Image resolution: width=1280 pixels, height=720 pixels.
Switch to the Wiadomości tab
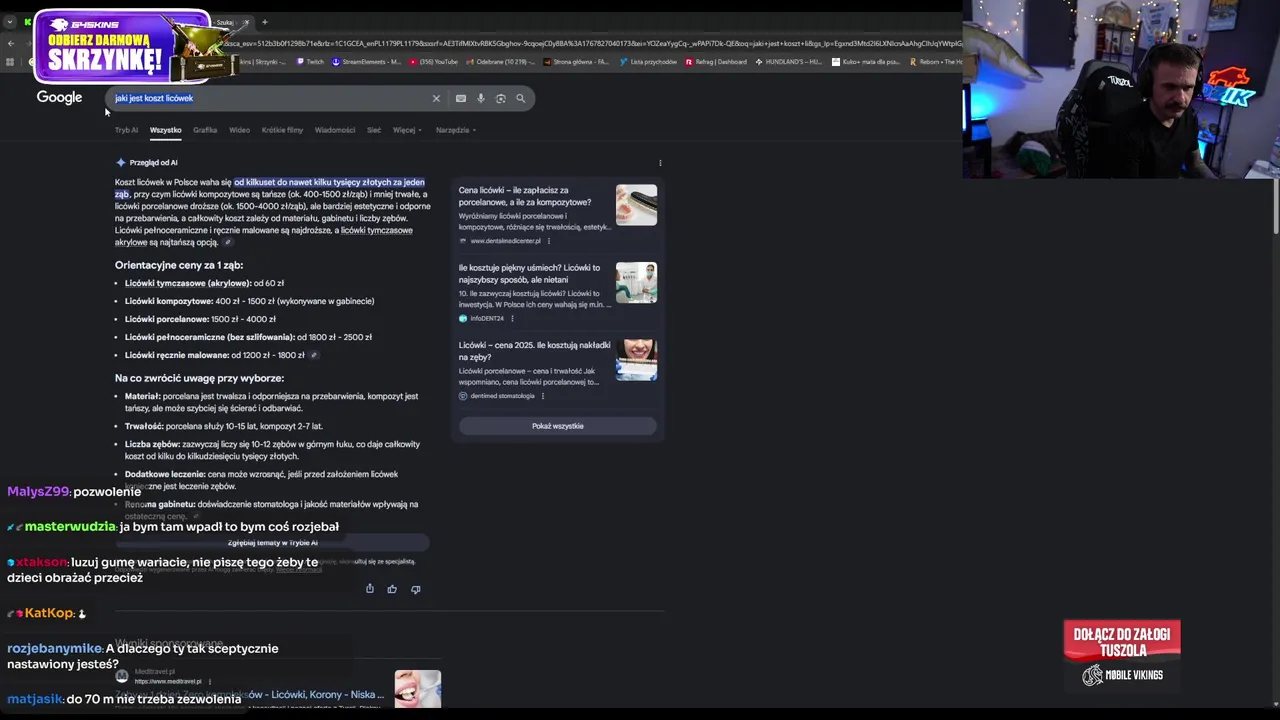[x=335, y=130]
